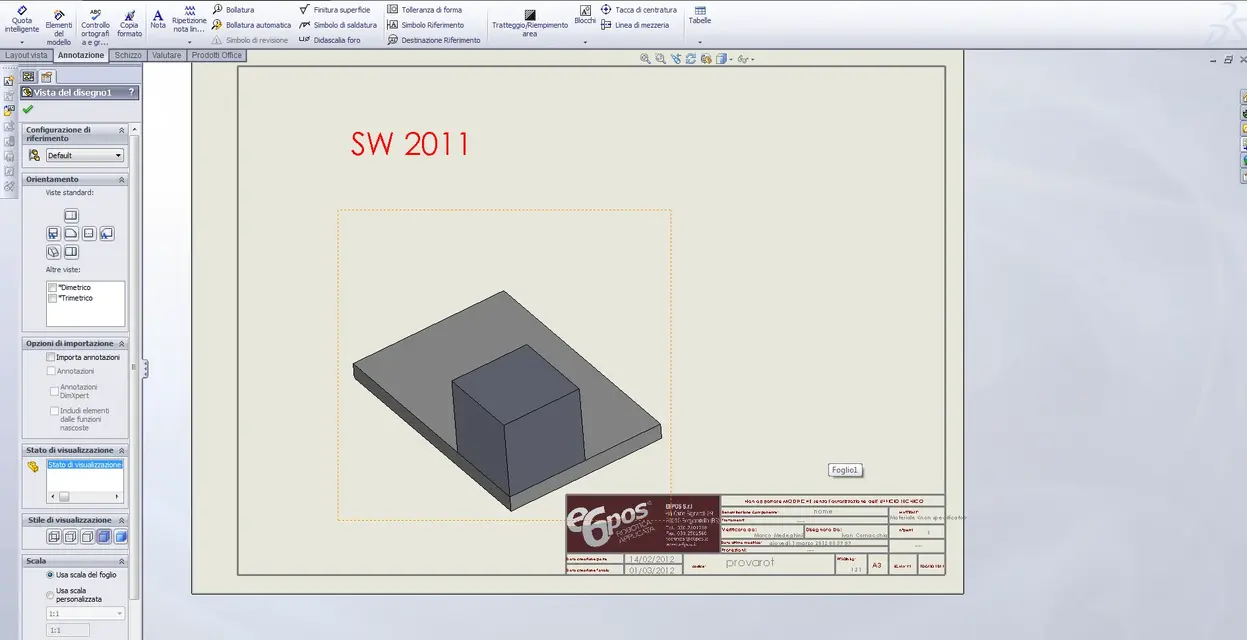Screen dimensions: 1247x640
Task: Click the Foglio1 sheet label
Action: pyautogui.click(x=845, y=470)
